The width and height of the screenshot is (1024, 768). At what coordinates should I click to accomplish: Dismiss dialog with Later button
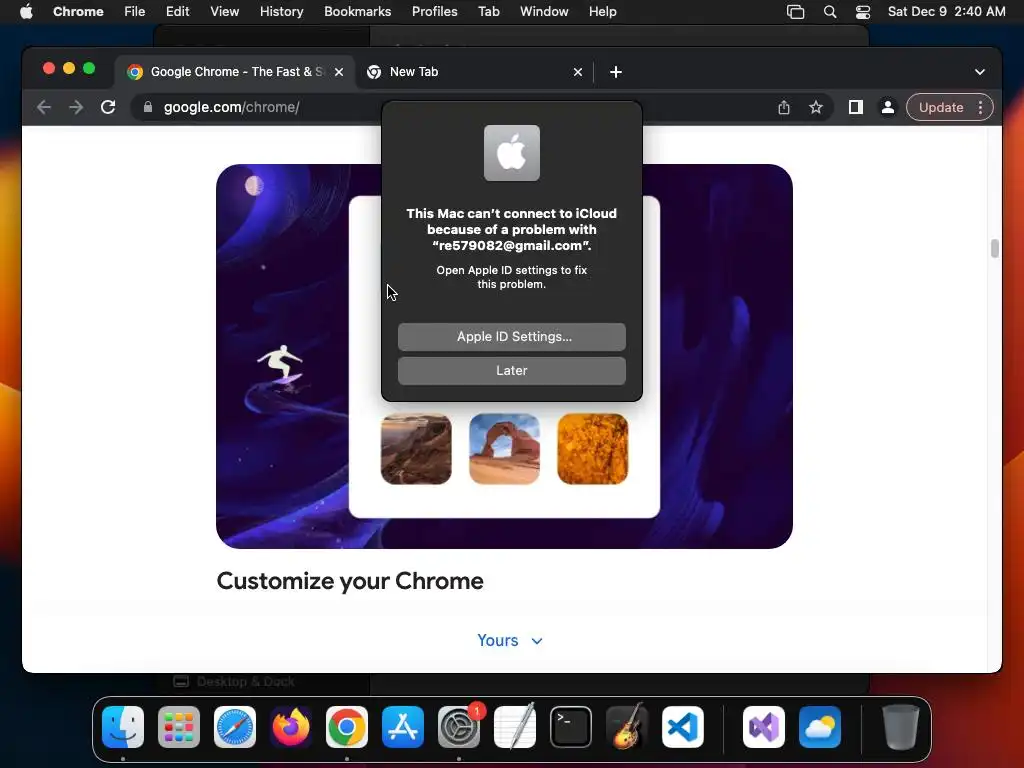pos(511,370)
